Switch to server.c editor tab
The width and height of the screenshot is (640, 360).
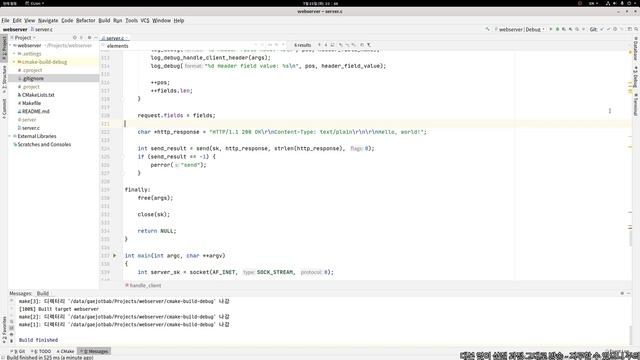[114, 38]
